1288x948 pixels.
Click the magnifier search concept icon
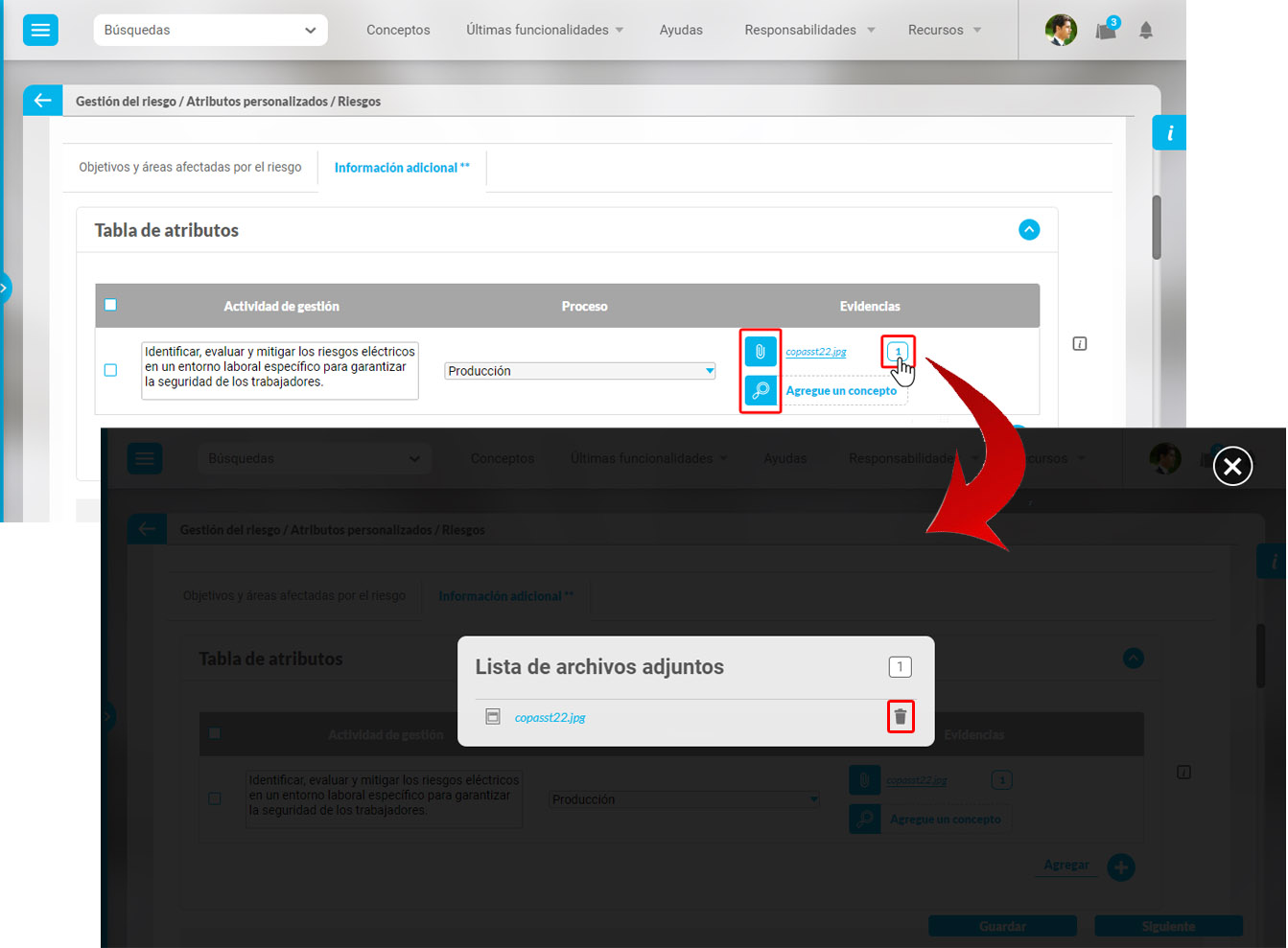click(761, 391)
